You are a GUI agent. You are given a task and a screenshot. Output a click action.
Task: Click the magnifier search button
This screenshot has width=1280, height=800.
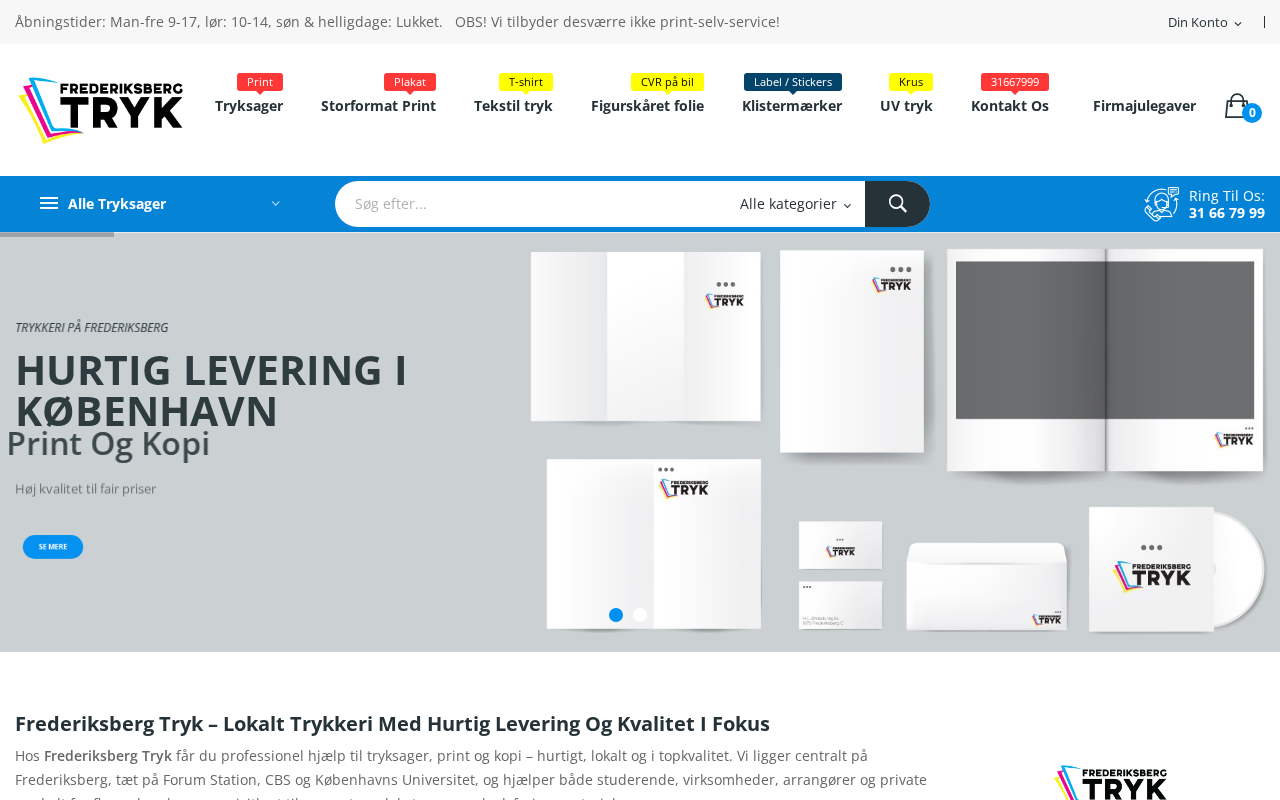click(x=897, y=204)
